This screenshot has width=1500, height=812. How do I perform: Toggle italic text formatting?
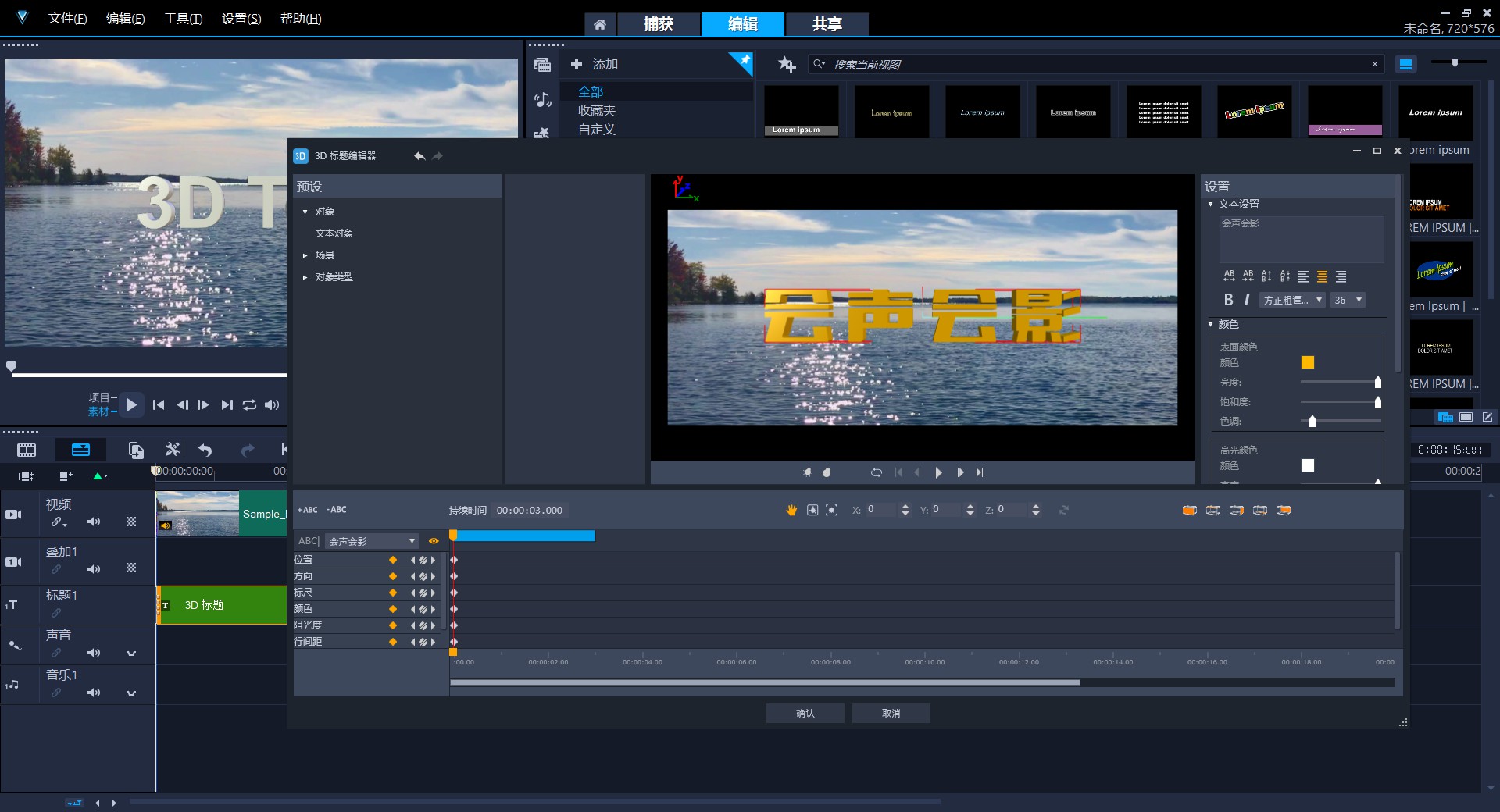1247,300
